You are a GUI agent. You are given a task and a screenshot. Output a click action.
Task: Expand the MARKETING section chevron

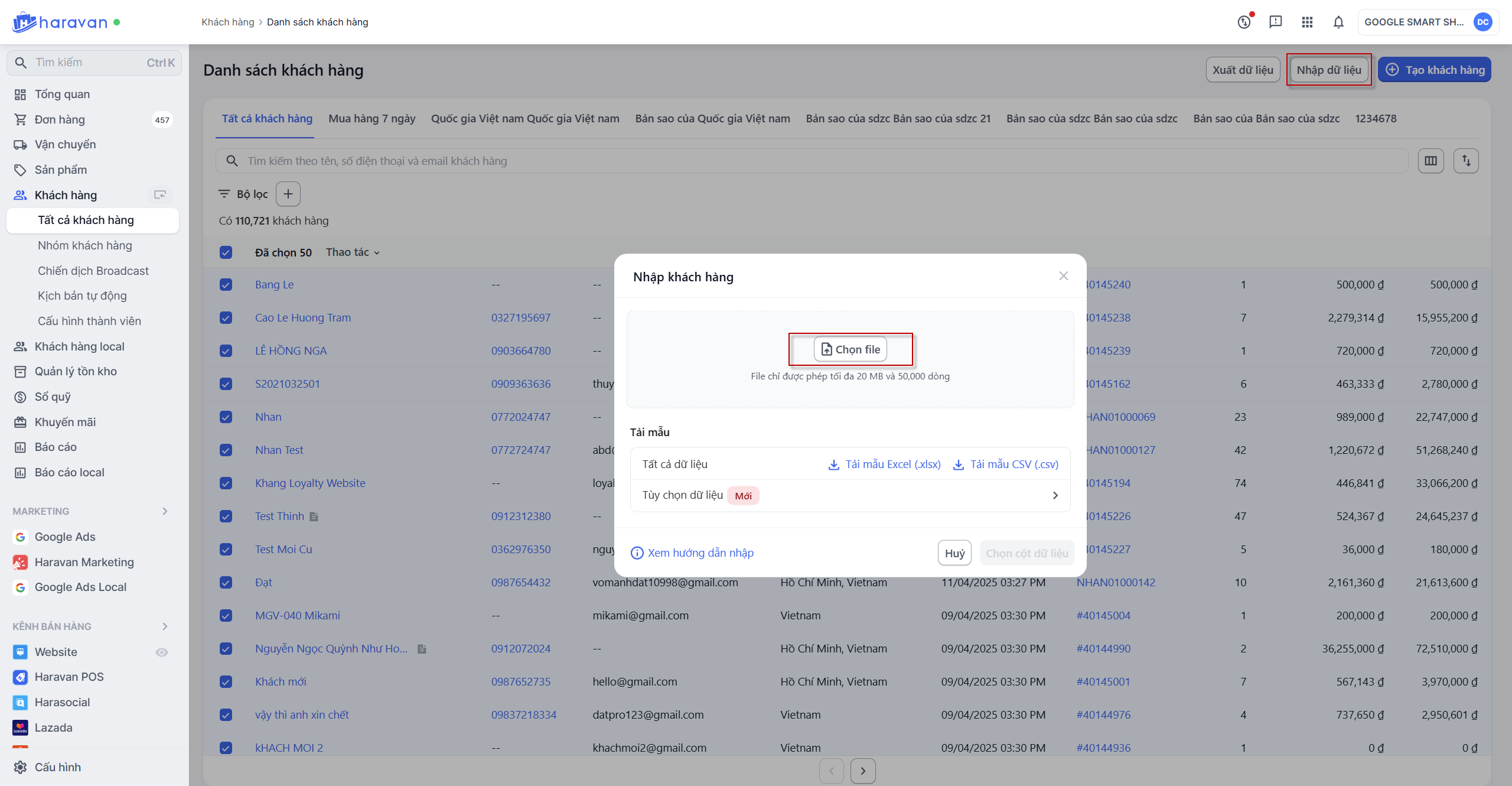click(x=165, y=511)
